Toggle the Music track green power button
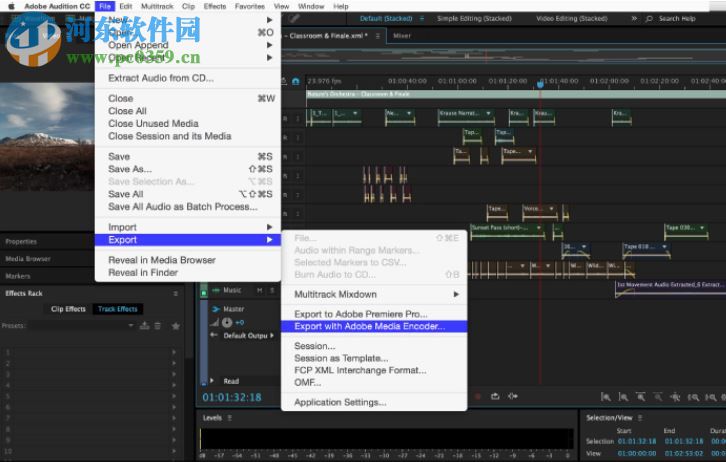The image size is (726, 462). 204,291
